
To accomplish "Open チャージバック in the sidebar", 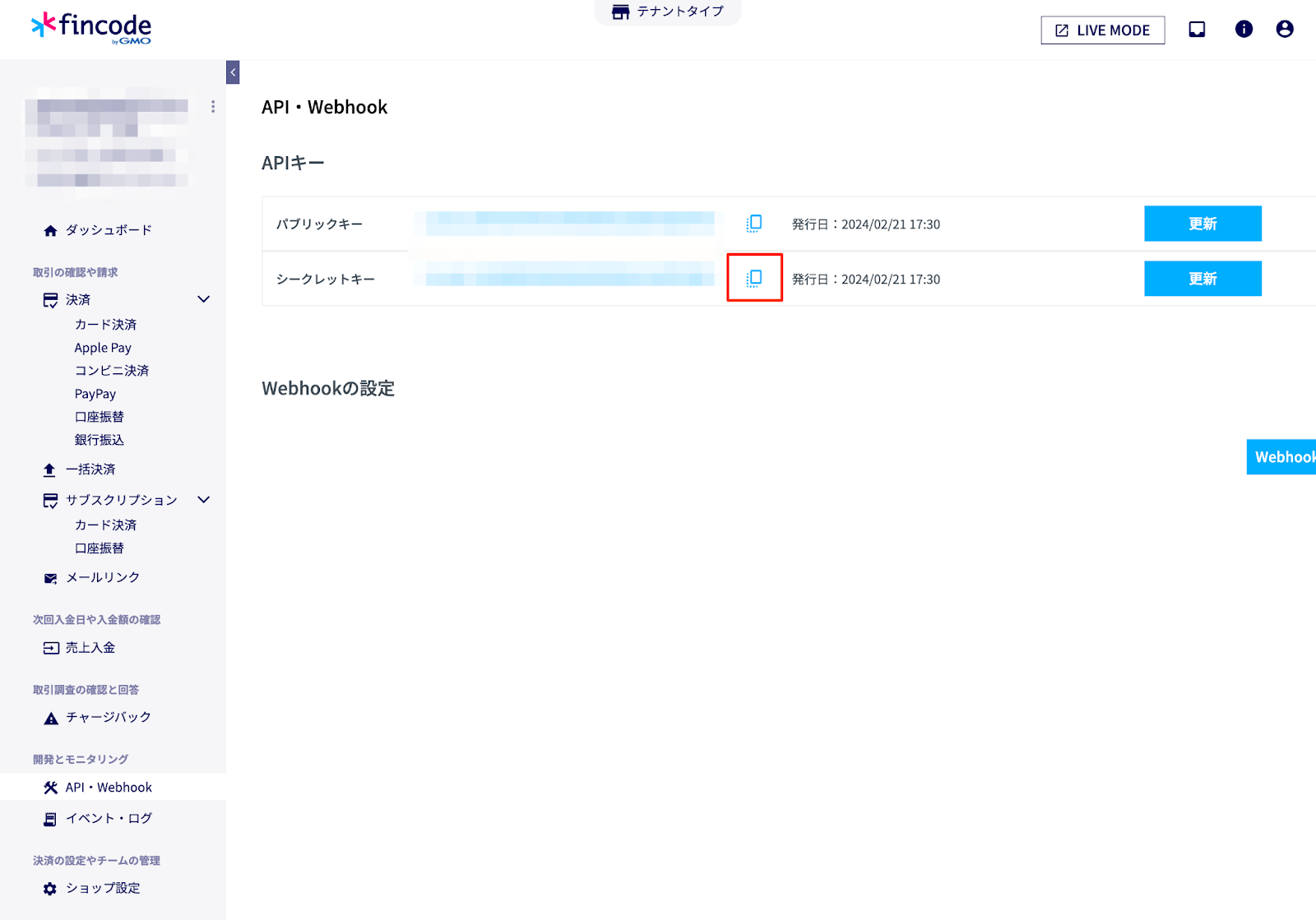I will pos(109,718).
